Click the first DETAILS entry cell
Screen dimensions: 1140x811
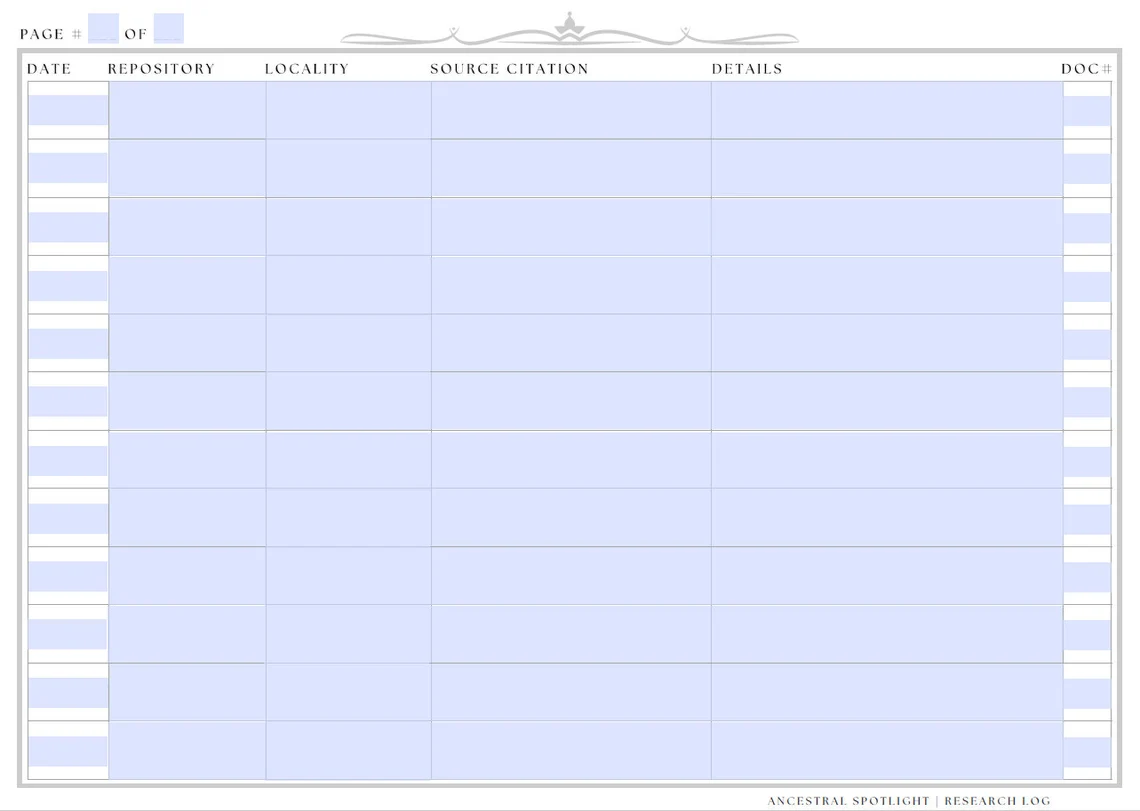click(885, 110)
